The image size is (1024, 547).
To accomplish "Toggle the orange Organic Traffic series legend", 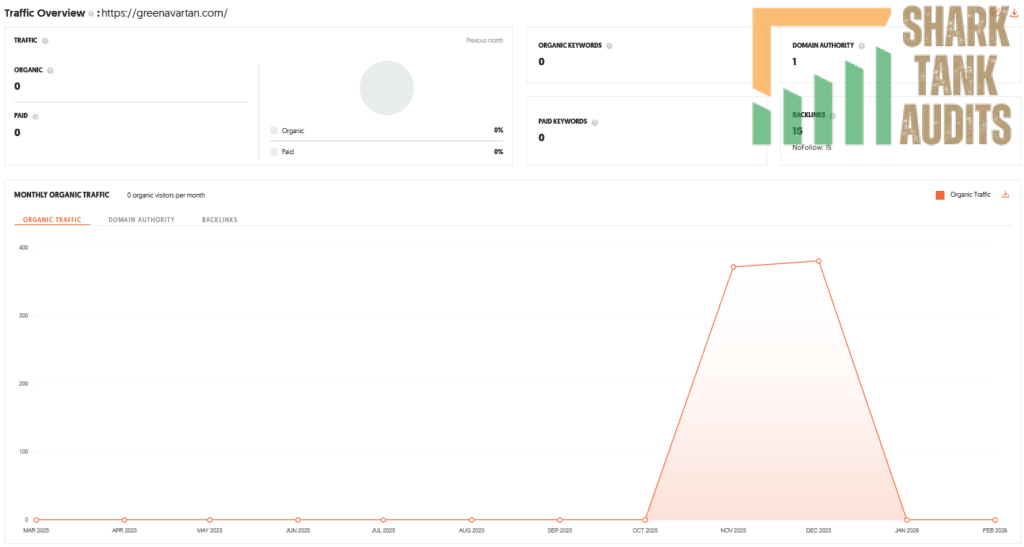I will [x=940, y=195].
